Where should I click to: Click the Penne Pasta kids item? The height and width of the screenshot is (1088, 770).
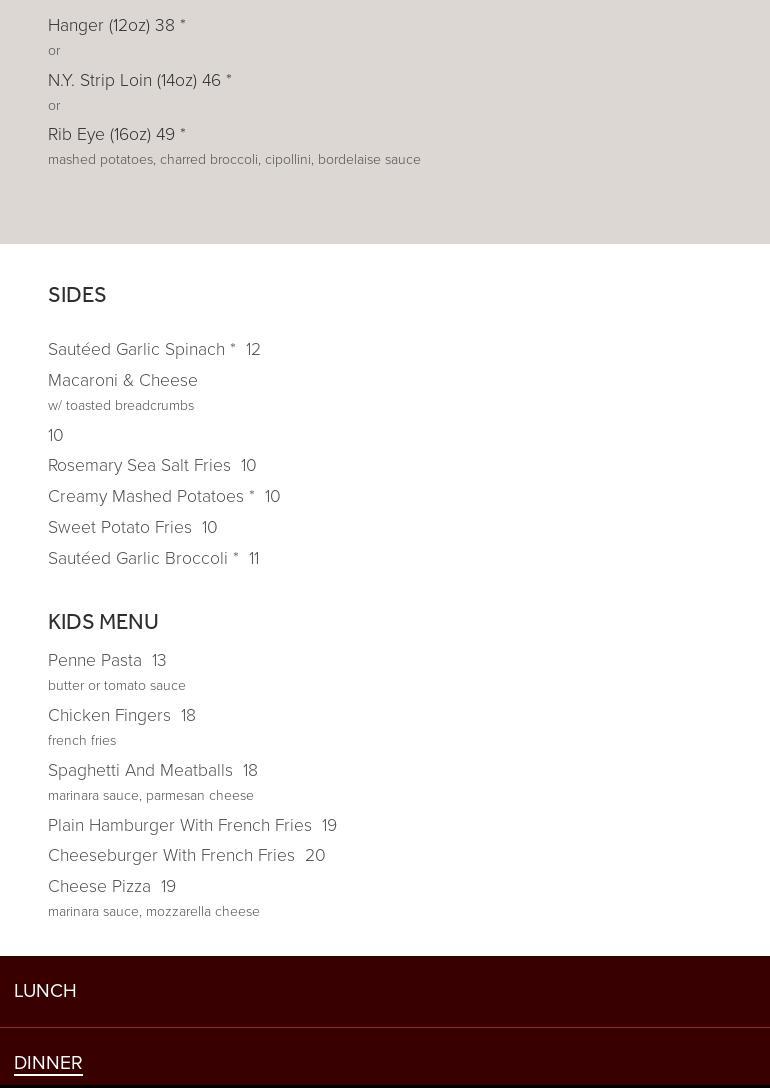pyautogui.click(x=95, y=660)
